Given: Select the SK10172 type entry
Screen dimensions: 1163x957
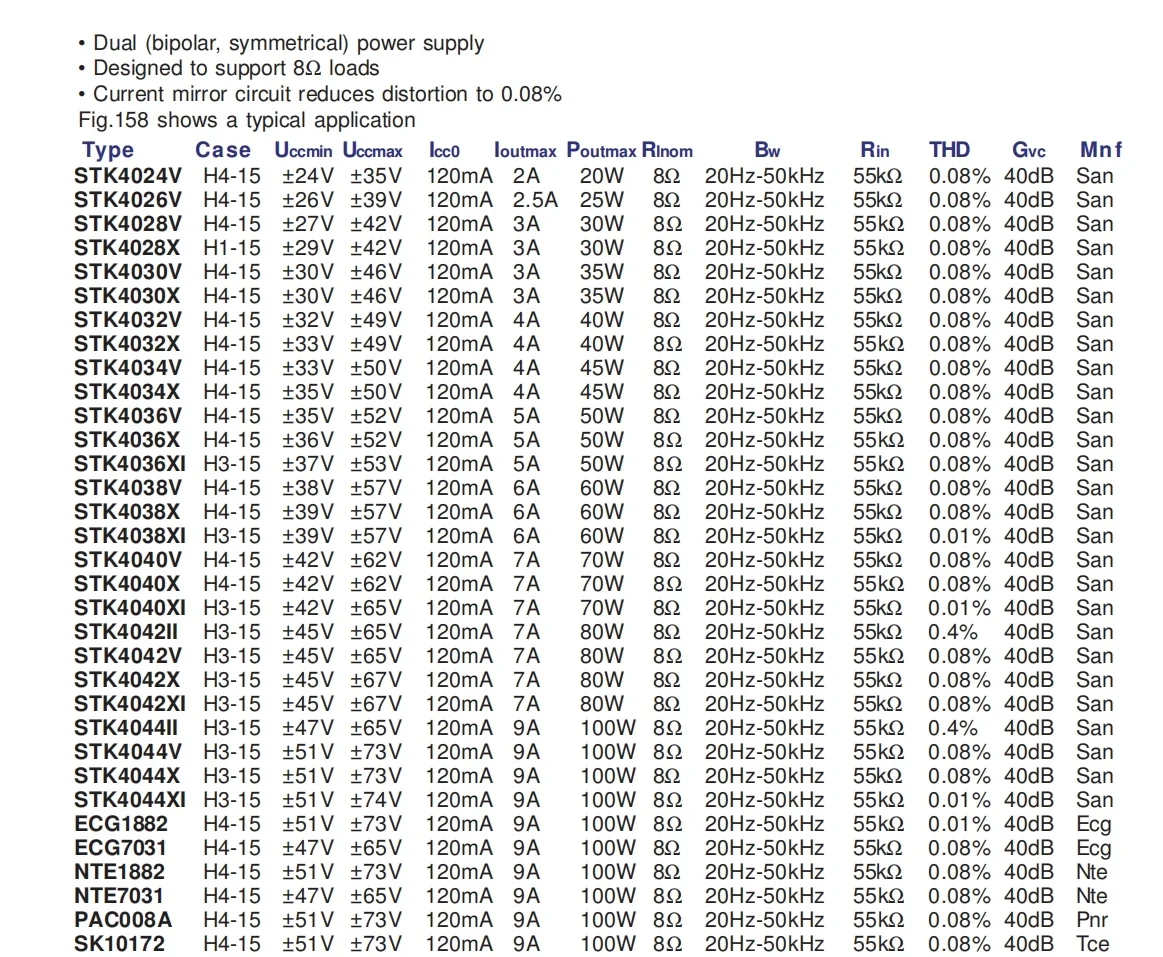Looking at the screenshot, I should (119, 944).
